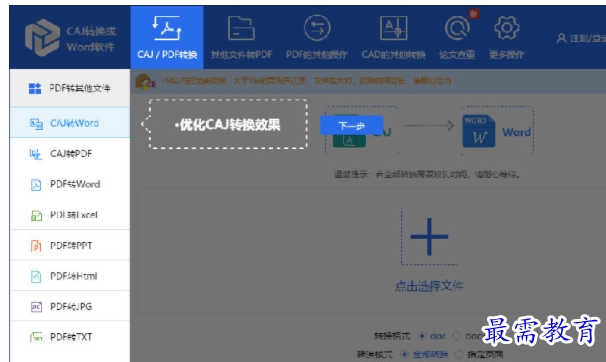Select PDF转PPT in the sidebar

coord(70,245)
